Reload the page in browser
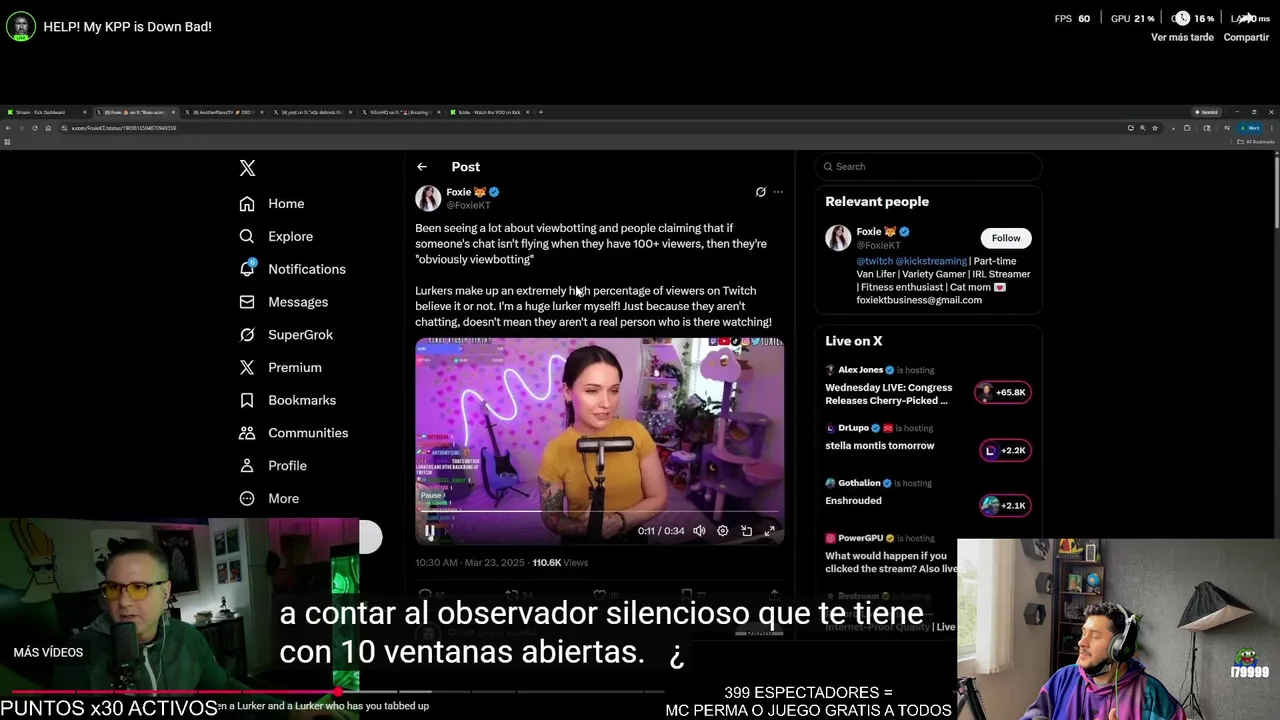Viewport: 1280px width, 720px height. (x=34, y=128)
